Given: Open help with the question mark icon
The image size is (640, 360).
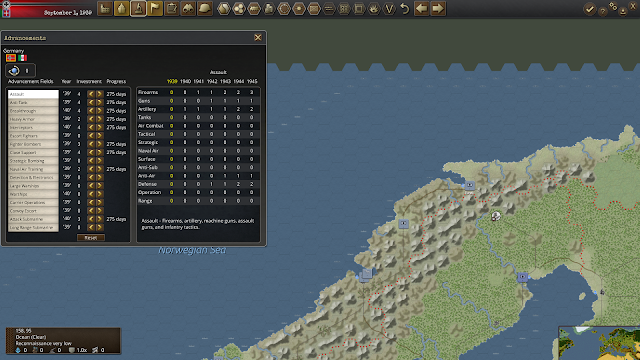Looking at the screenshot, I should point(602,12).
